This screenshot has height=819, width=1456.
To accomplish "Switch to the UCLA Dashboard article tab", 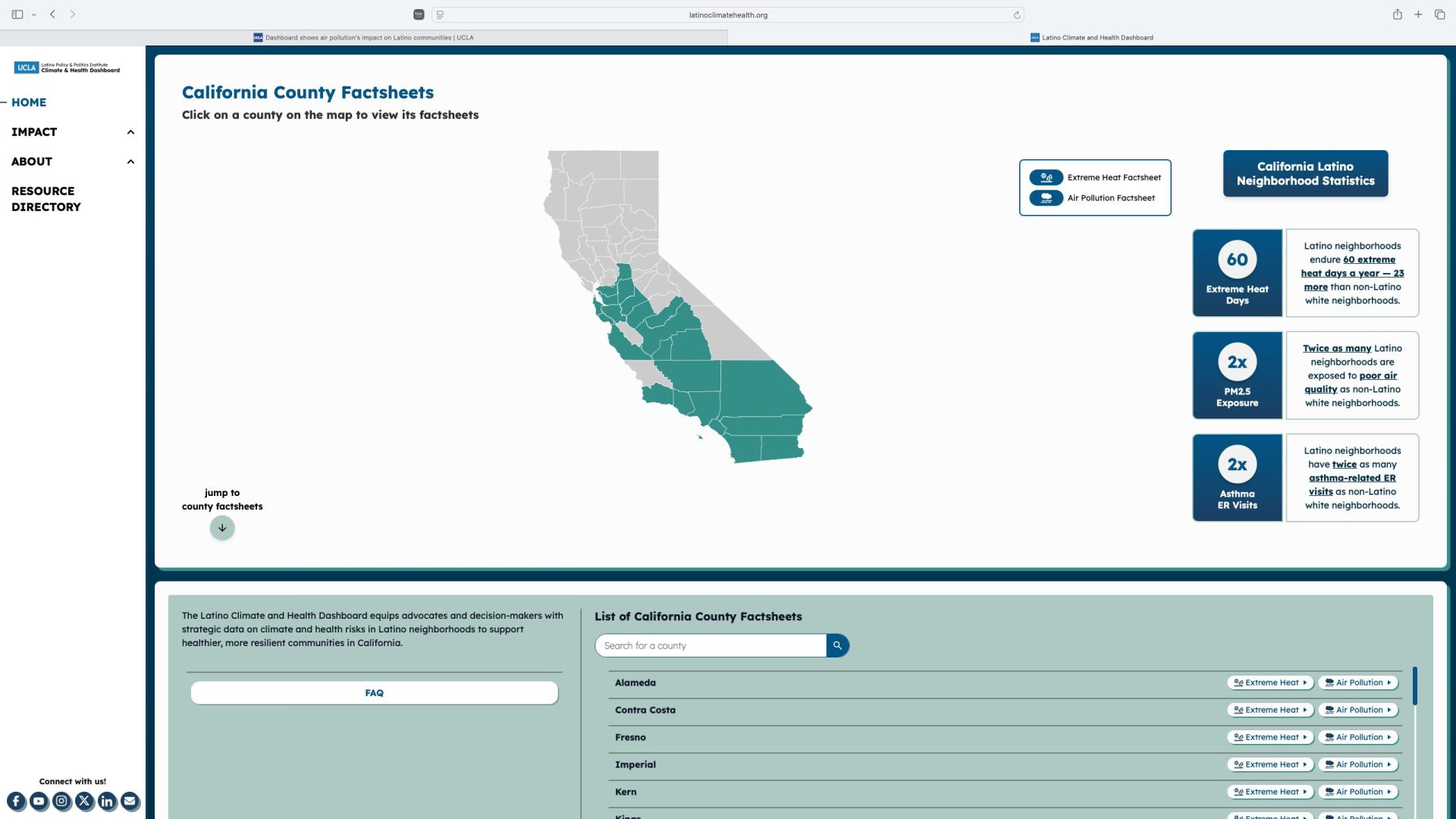I will coord(364,37).
